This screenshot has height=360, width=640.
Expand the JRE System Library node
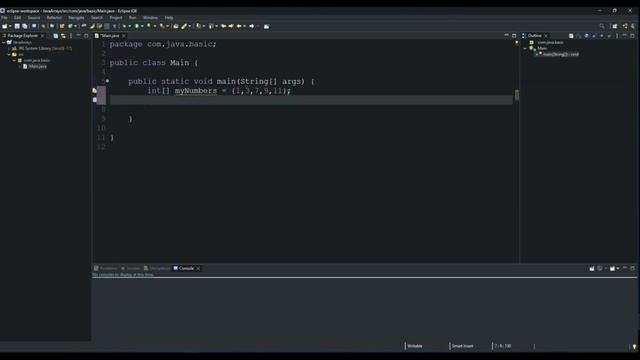point(9,48)
